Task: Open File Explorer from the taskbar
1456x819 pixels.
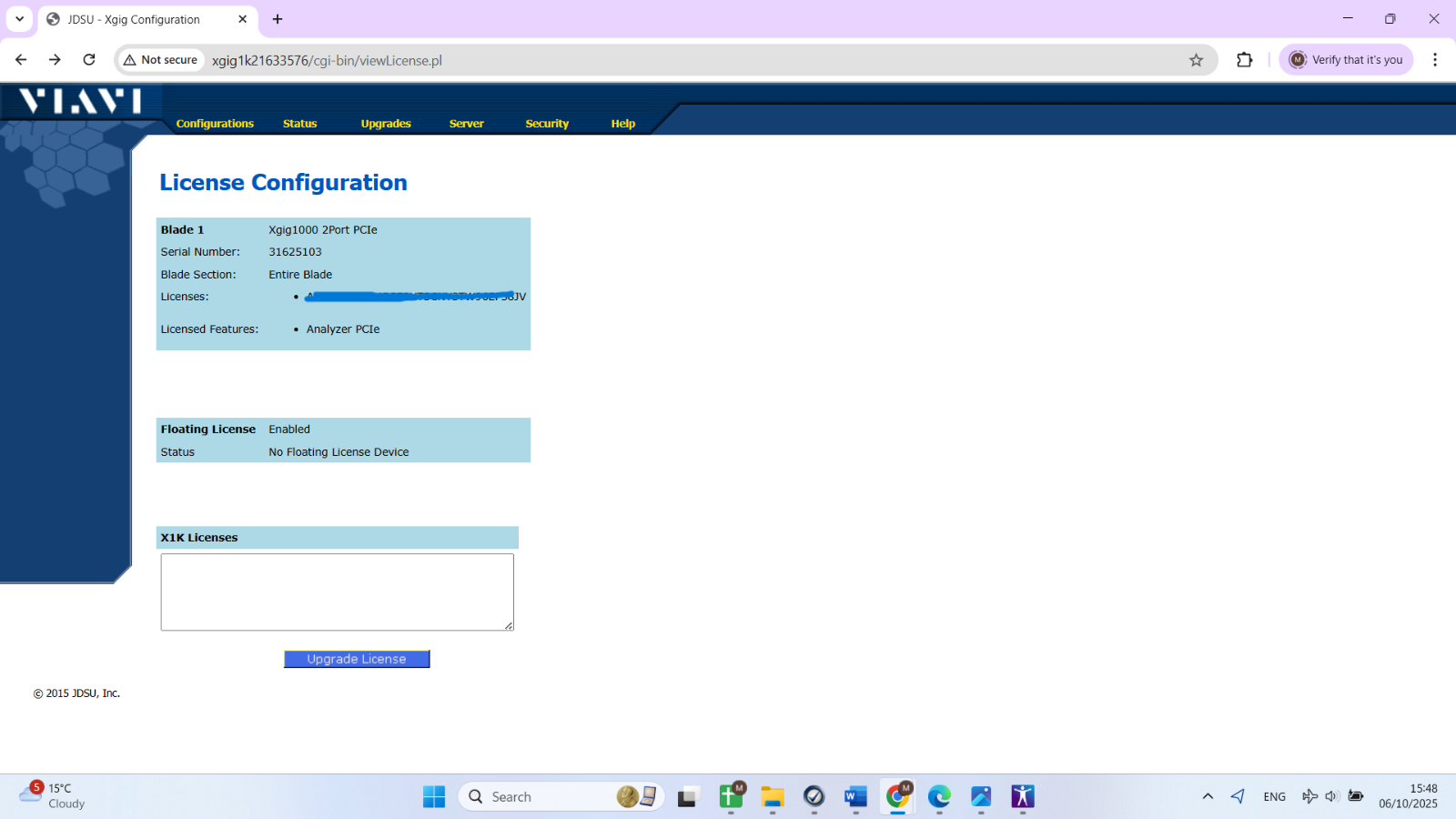Action: pyautogui.click(x=773, y=797)
